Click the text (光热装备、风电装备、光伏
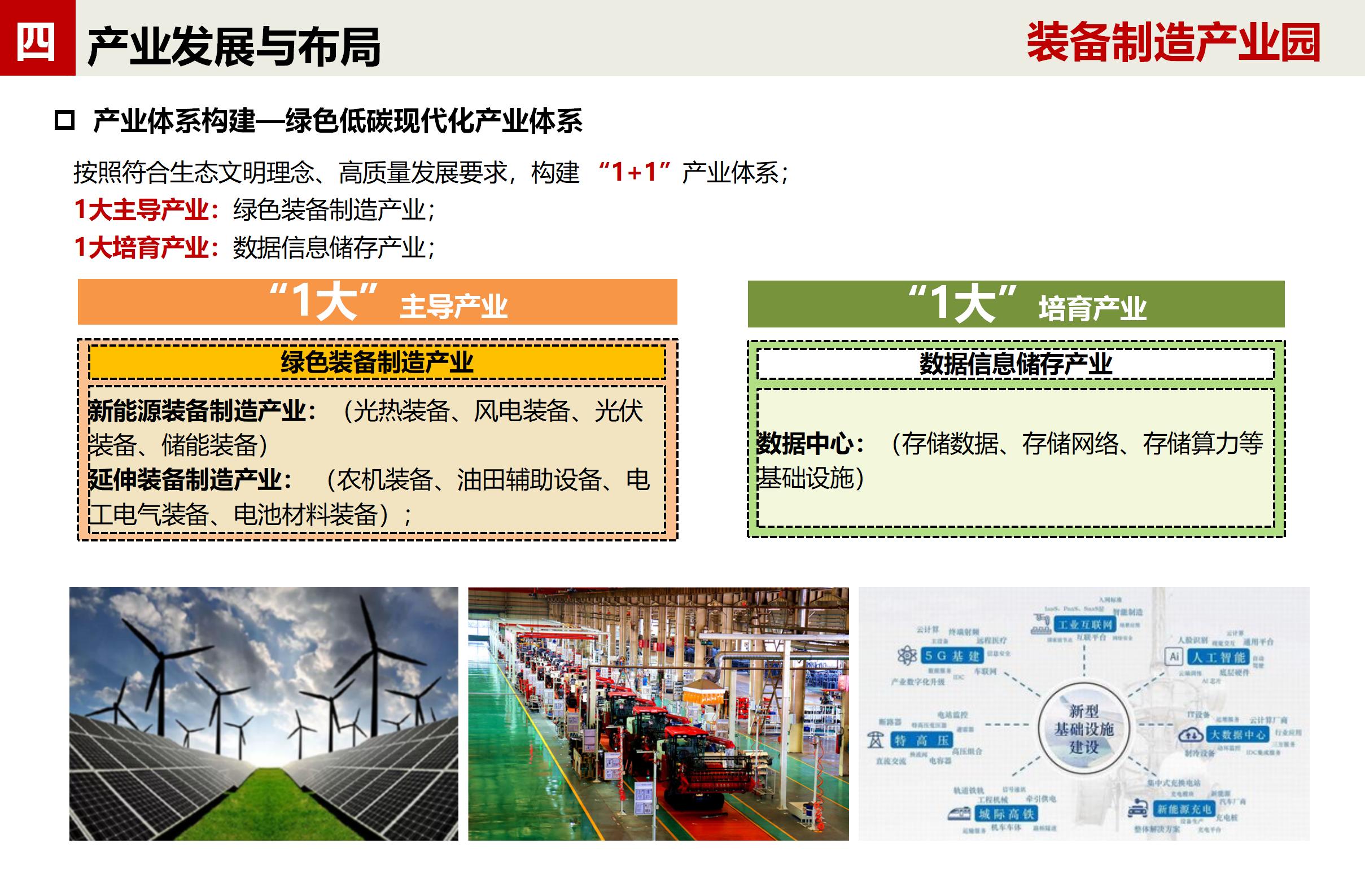Screen dimensions: 1365x896 (492, 410)
